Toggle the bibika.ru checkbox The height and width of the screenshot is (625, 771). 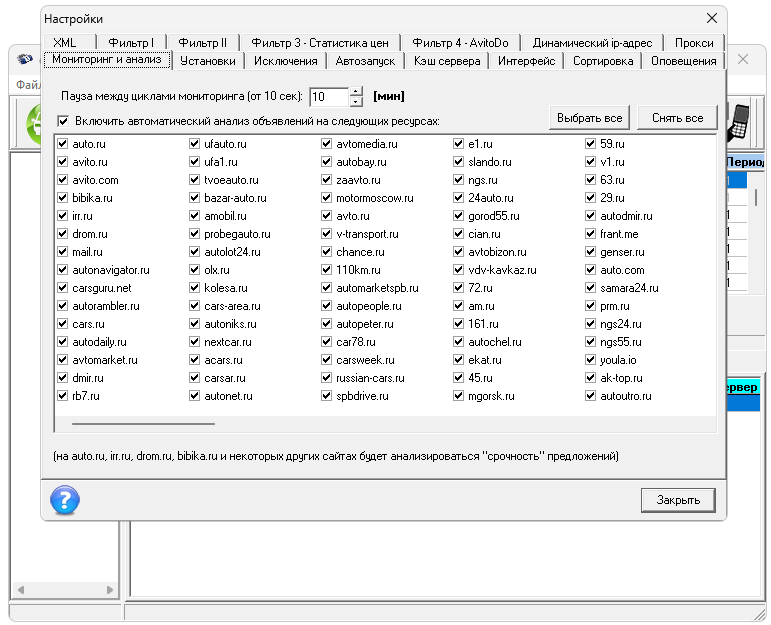[62, 198]
